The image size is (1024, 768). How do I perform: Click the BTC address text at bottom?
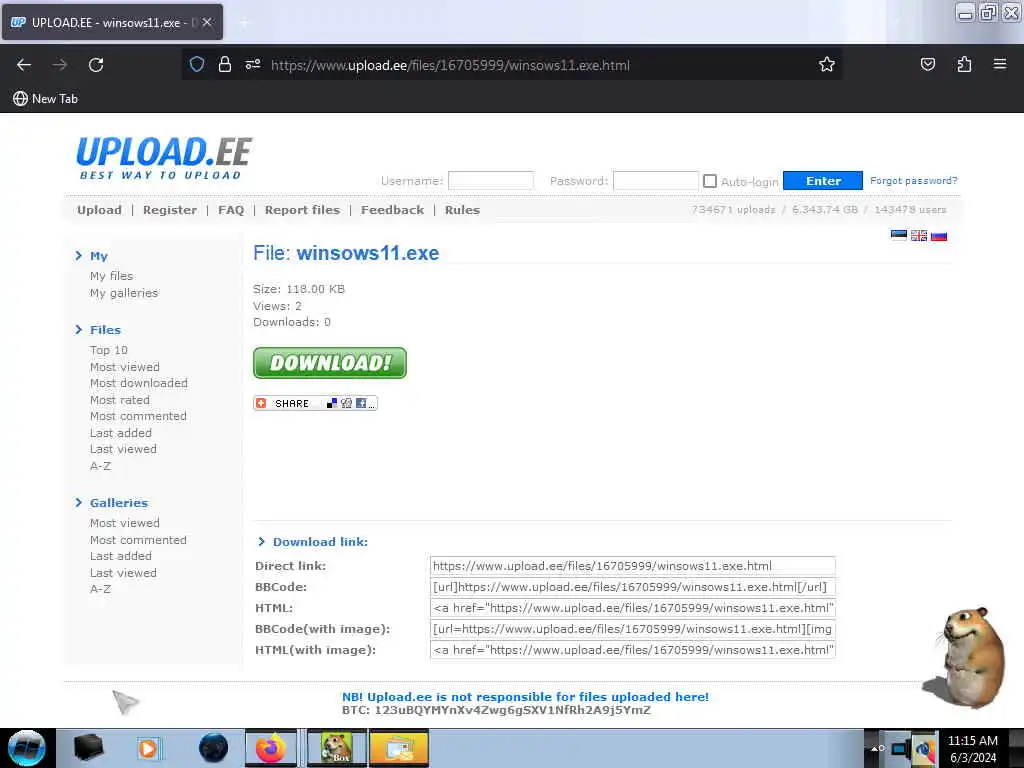496,711
